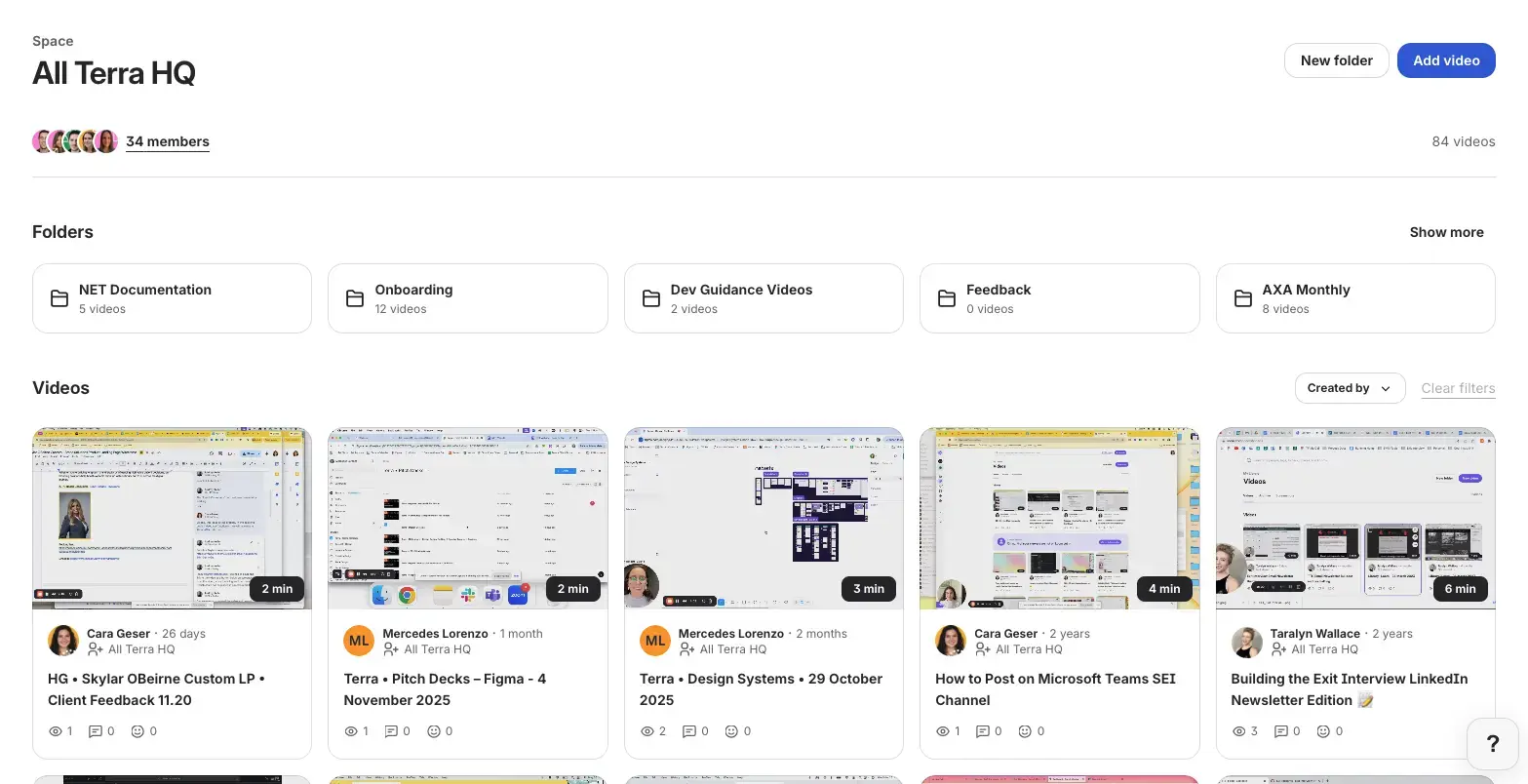
Task: Open How to Post on Microsoft Teams thumbnail
Action: [1059, 518]
